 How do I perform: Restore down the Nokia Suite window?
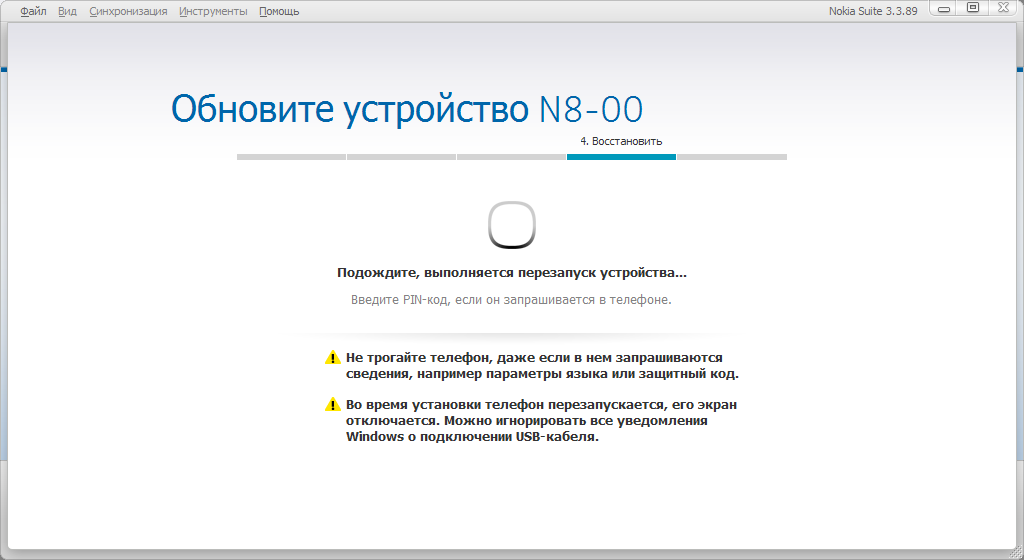973,8
